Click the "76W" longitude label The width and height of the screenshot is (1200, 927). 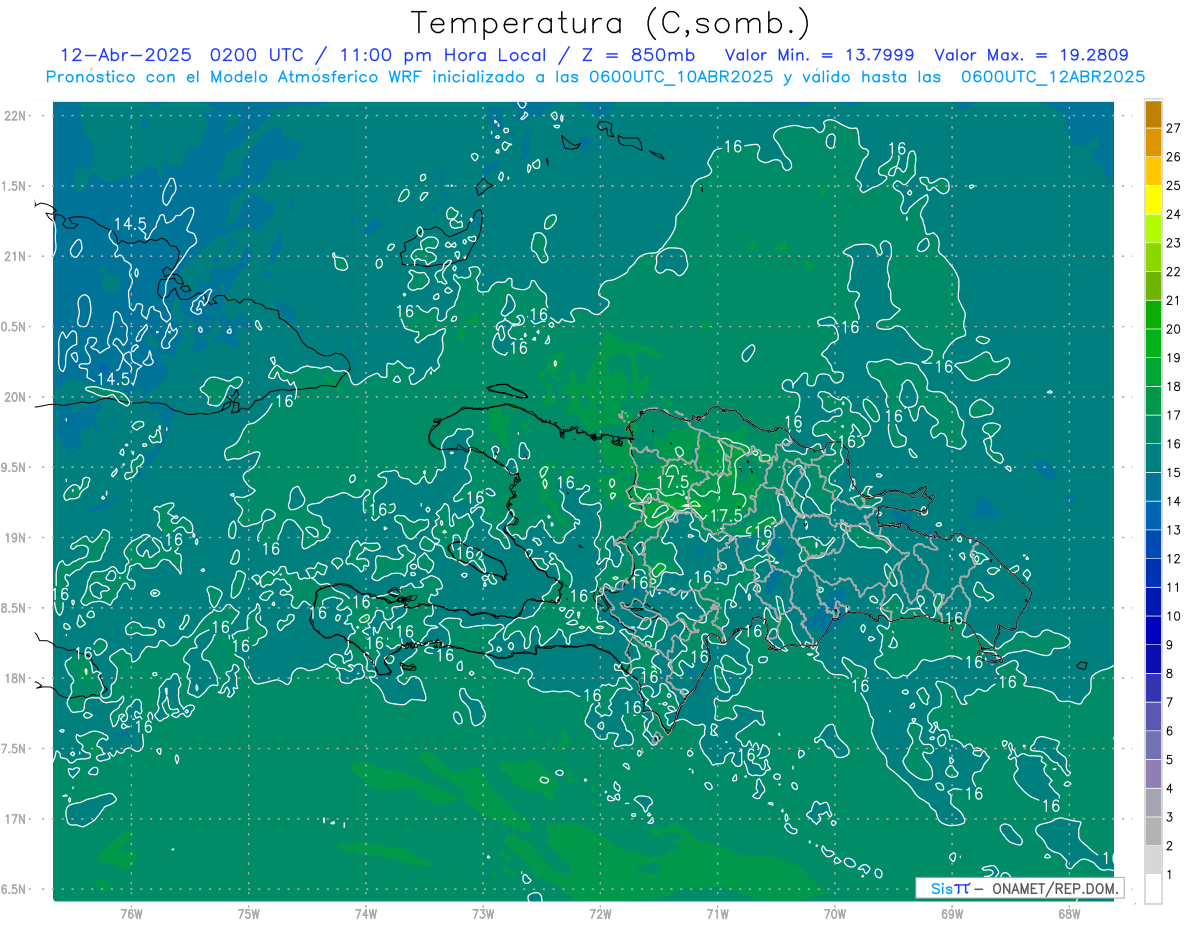pyautogui.click(x=131, y=912)
